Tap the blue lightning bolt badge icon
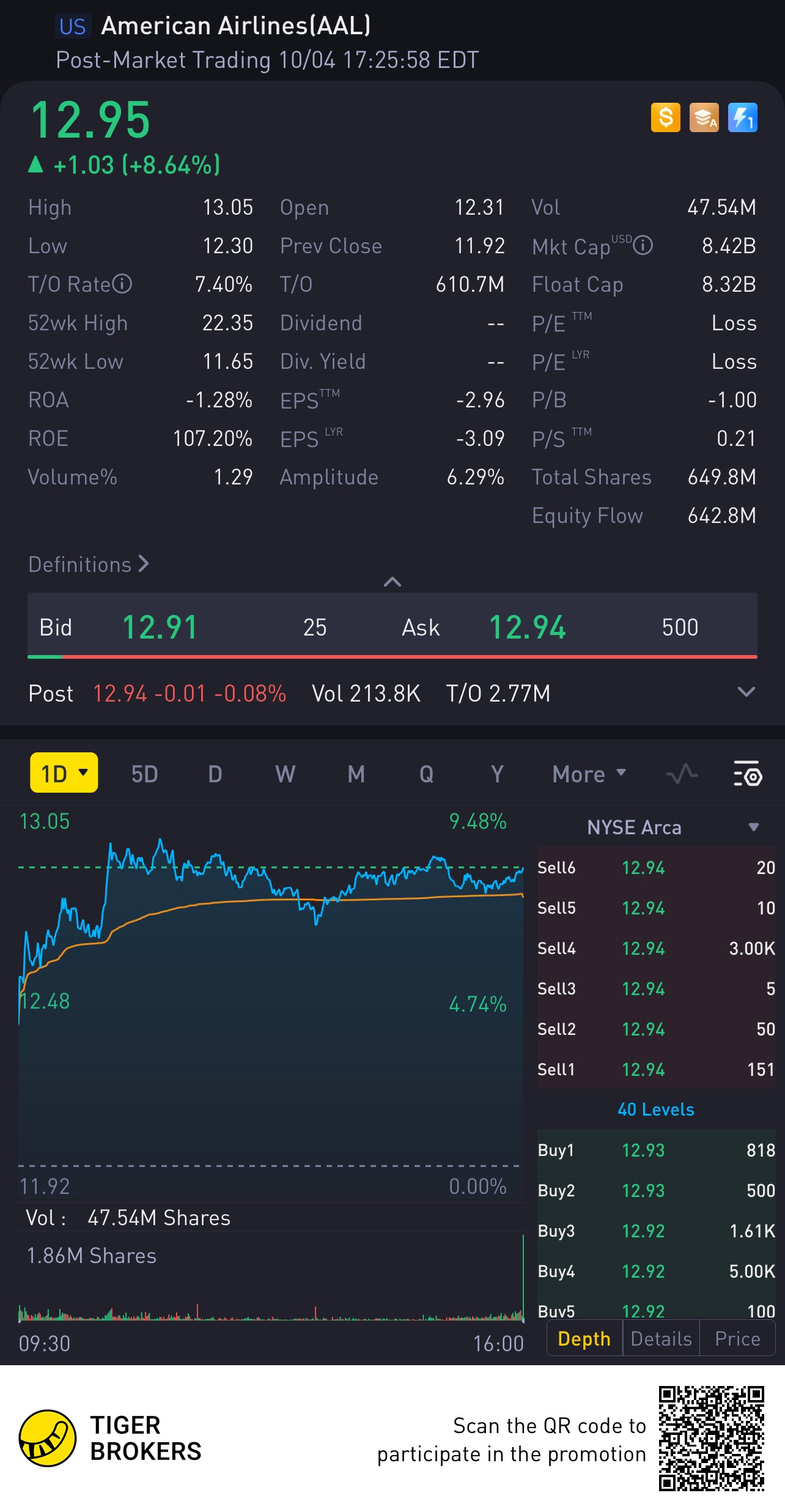 [742, 117]
